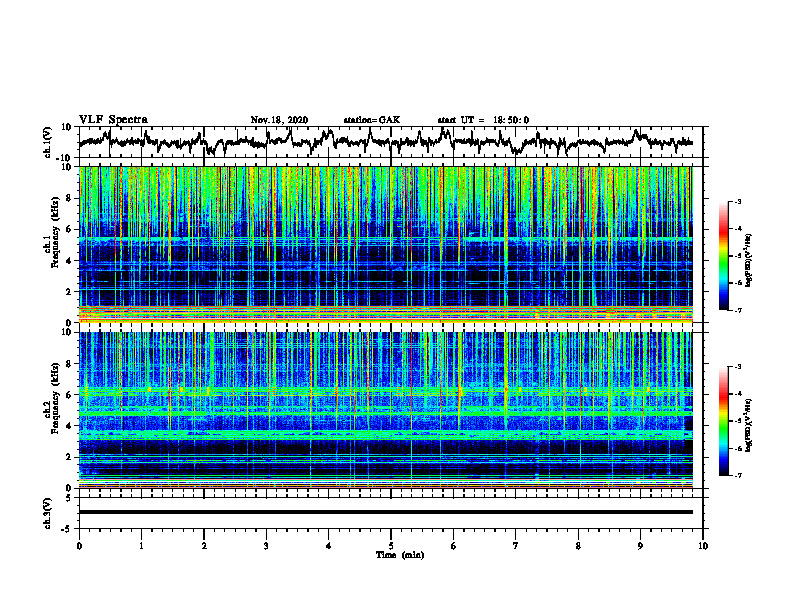
Task: Click the ch.1 voltage waveform trace
Action: click(385, 141)
